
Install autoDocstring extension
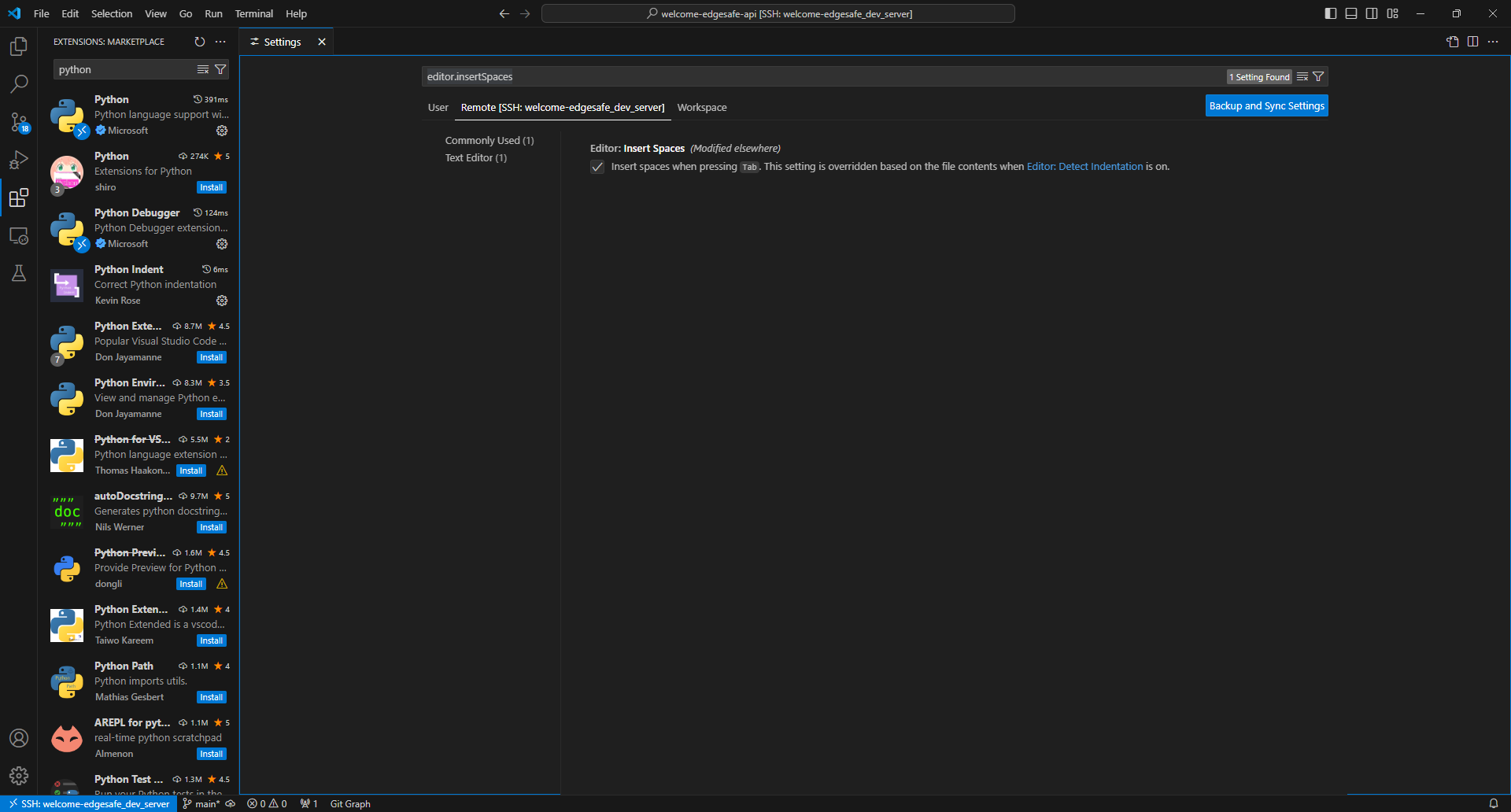pos(212,527)
